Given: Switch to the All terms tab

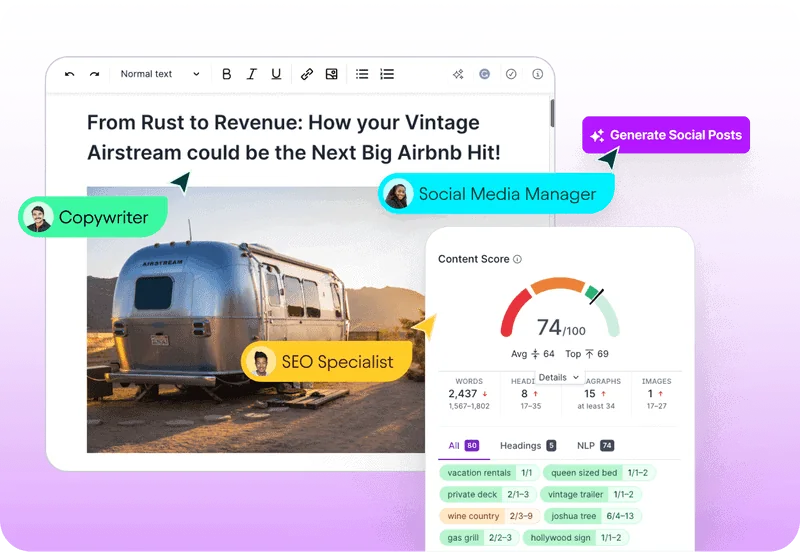Looking at the screenshot, I should (x=463, y=445).
